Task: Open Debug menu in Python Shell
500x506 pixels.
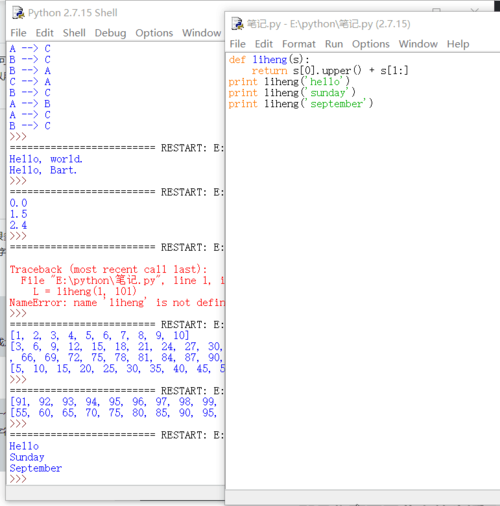Action: 110,33
